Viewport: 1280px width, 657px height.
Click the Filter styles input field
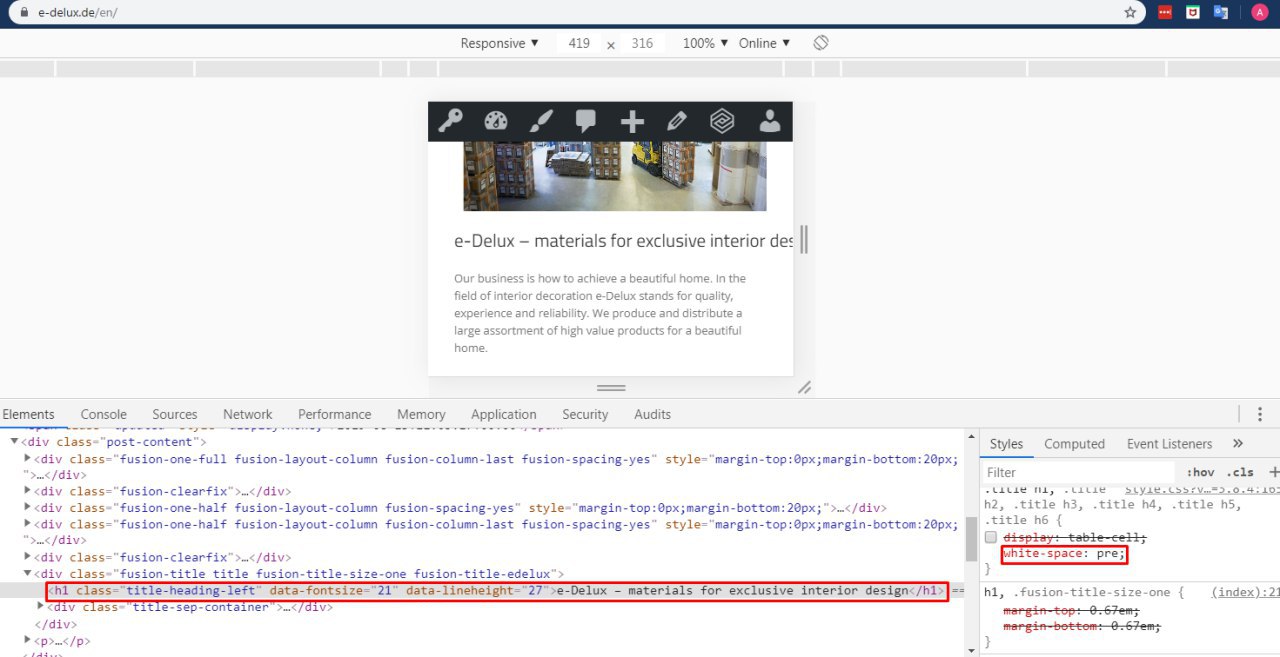tap(1080, 472)
